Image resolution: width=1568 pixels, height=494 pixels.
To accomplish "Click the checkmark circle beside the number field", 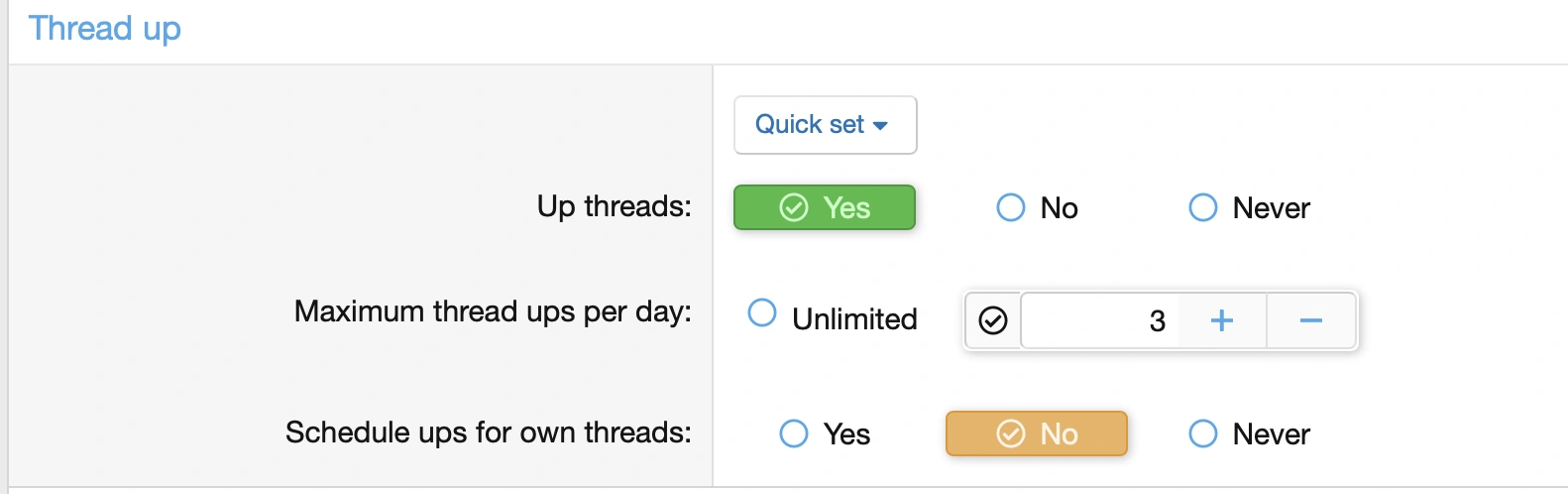I will coord(993,320).
